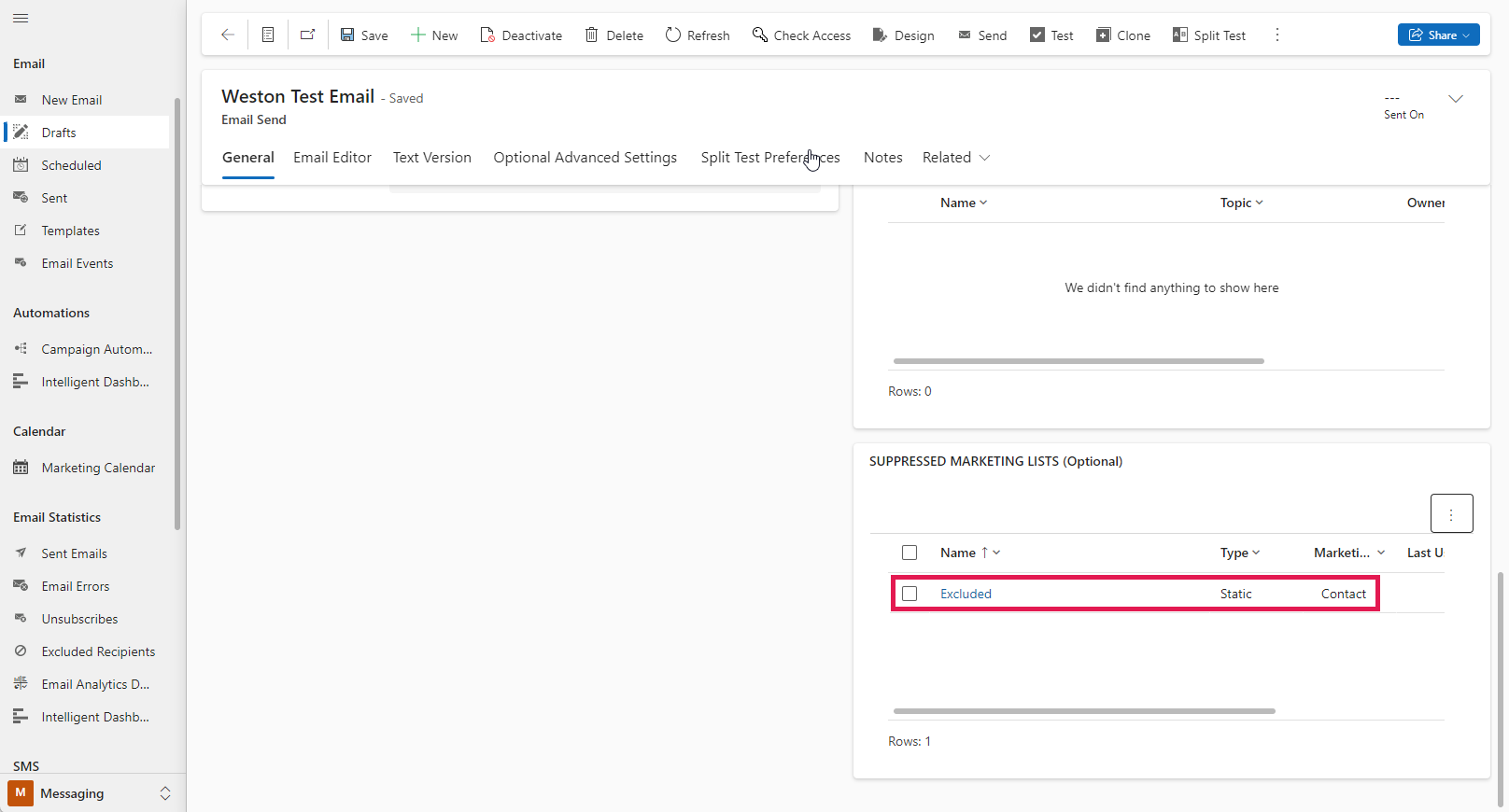The image size is (1509, 812).
Task: Open the hamburger navigation menu
Action: point(21,18)
